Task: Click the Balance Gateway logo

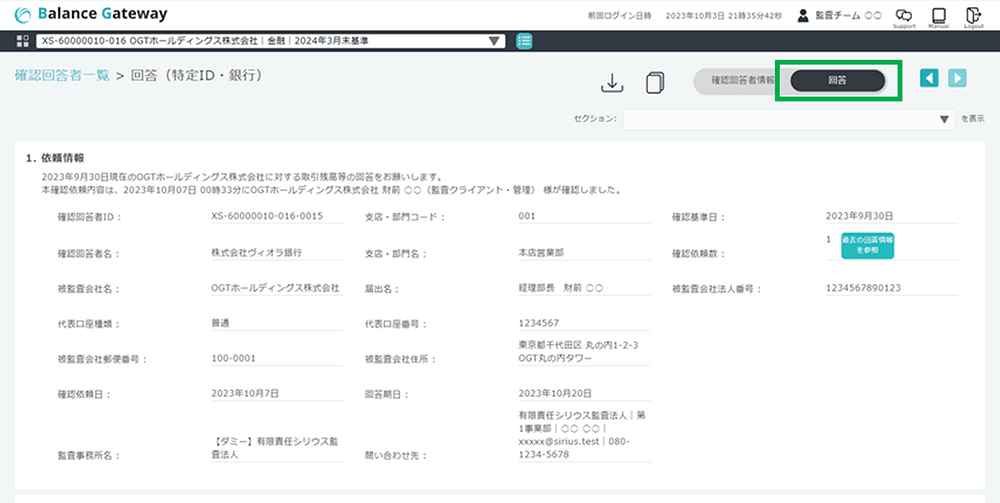Action: [91, 15]
